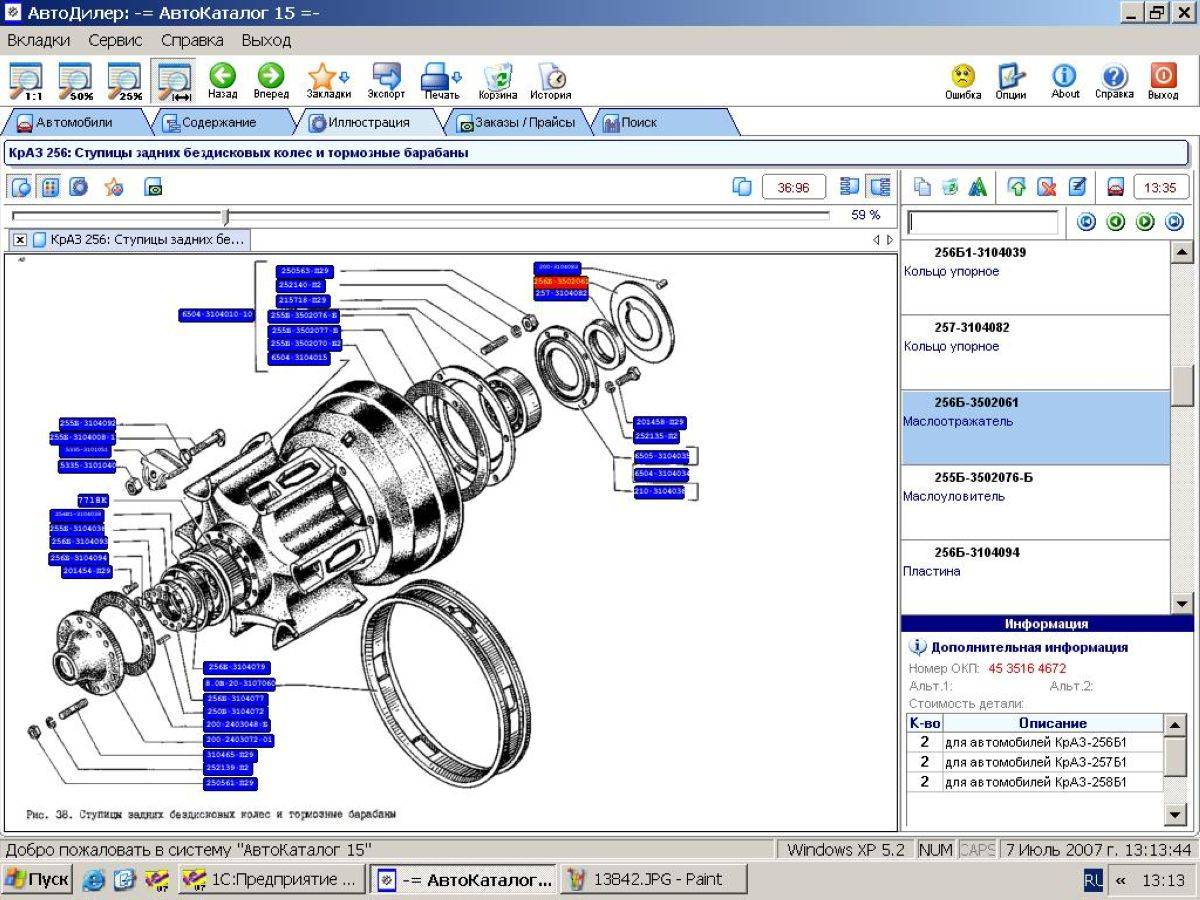Click label 6504-3104010-10 on the diagram
Viewport: 1200px width, 900px height.
[x=217, y=314]
